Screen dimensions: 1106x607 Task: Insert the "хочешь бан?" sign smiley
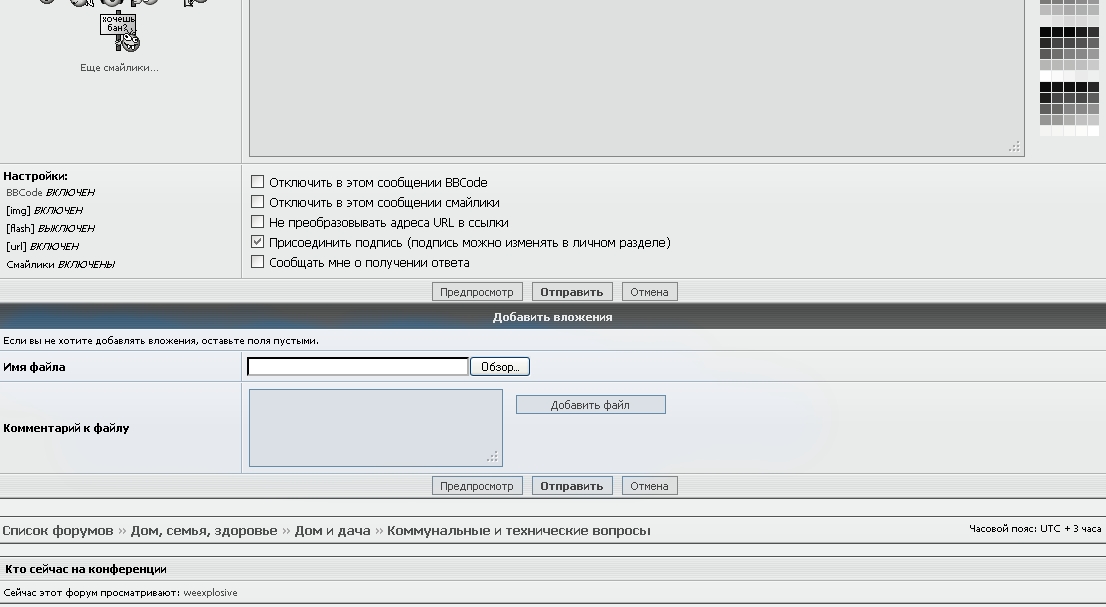(x=120, y=31)
